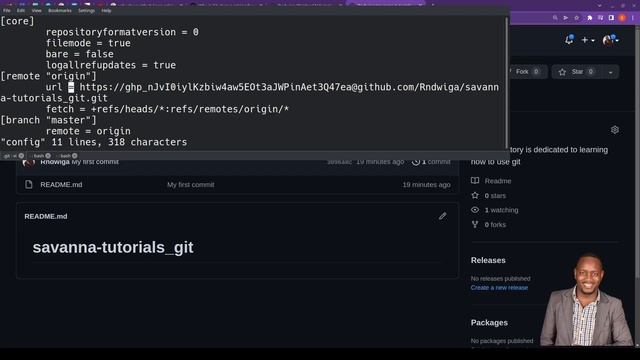The width and height of the screenshot is (640, 360).
Task: Bookmark this page with the star icon
Action: (577, 18)
